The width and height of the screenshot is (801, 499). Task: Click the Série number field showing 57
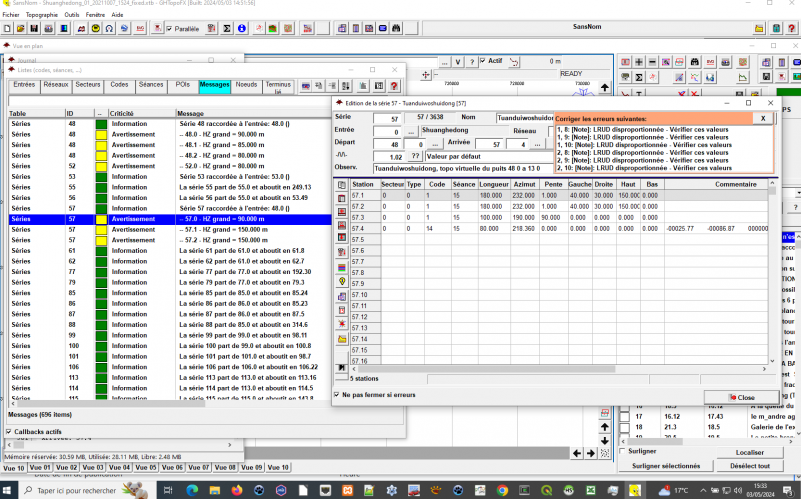pyautogui.click(x=387, y=119)
